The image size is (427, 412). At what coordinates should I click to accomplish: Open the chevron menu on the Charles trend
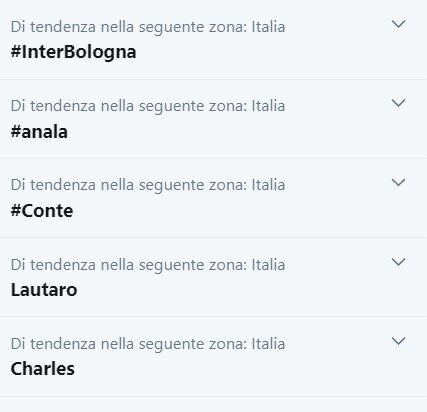point(398,341)
